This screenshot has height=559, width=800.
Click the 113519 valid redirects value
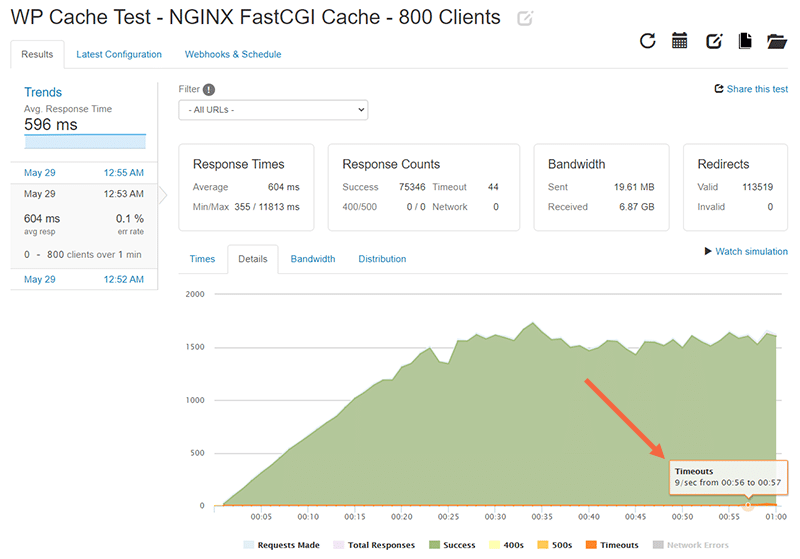[757, 187]
